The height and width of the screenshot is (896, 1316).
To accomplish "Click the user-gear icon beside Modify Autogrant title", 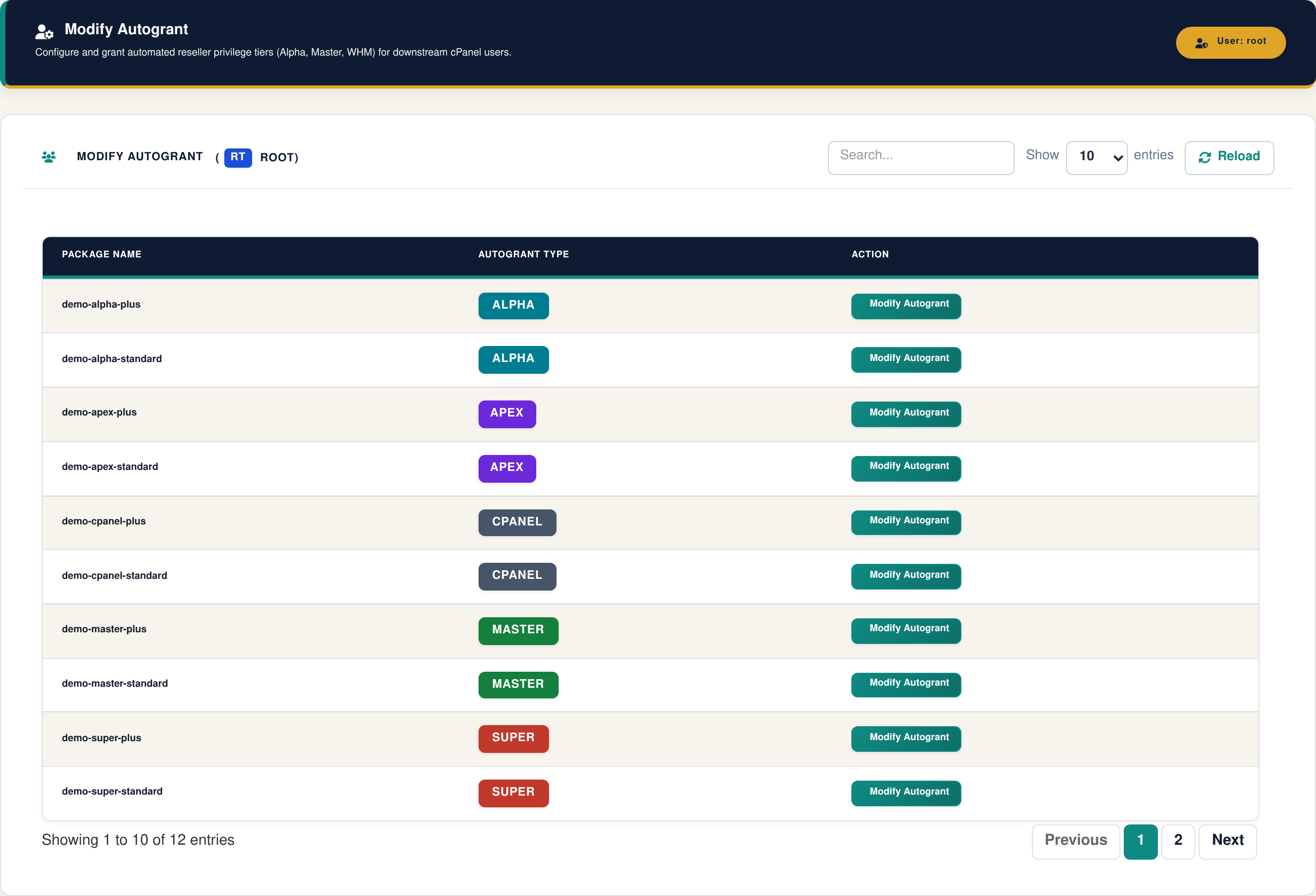I will point(44,32).
